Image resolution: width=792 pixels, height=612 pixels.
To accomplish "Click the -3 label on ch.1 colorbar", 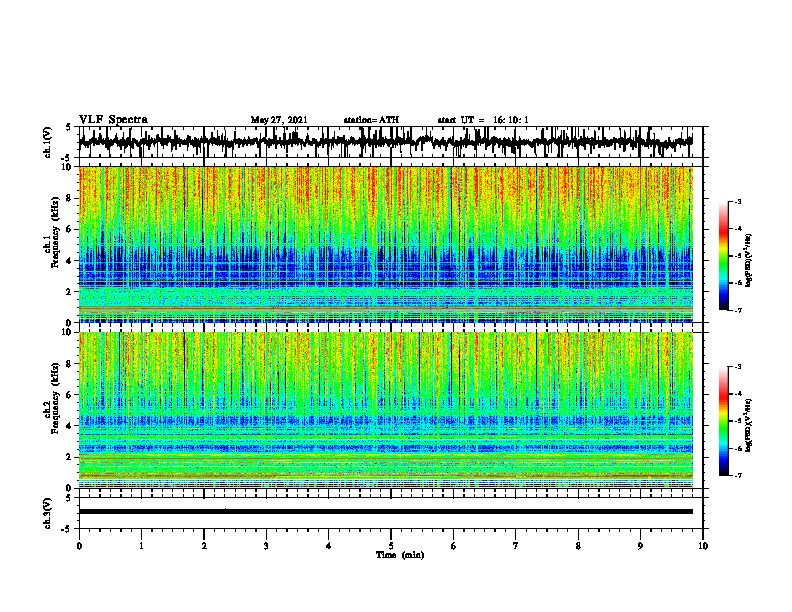I will (737, 201).
